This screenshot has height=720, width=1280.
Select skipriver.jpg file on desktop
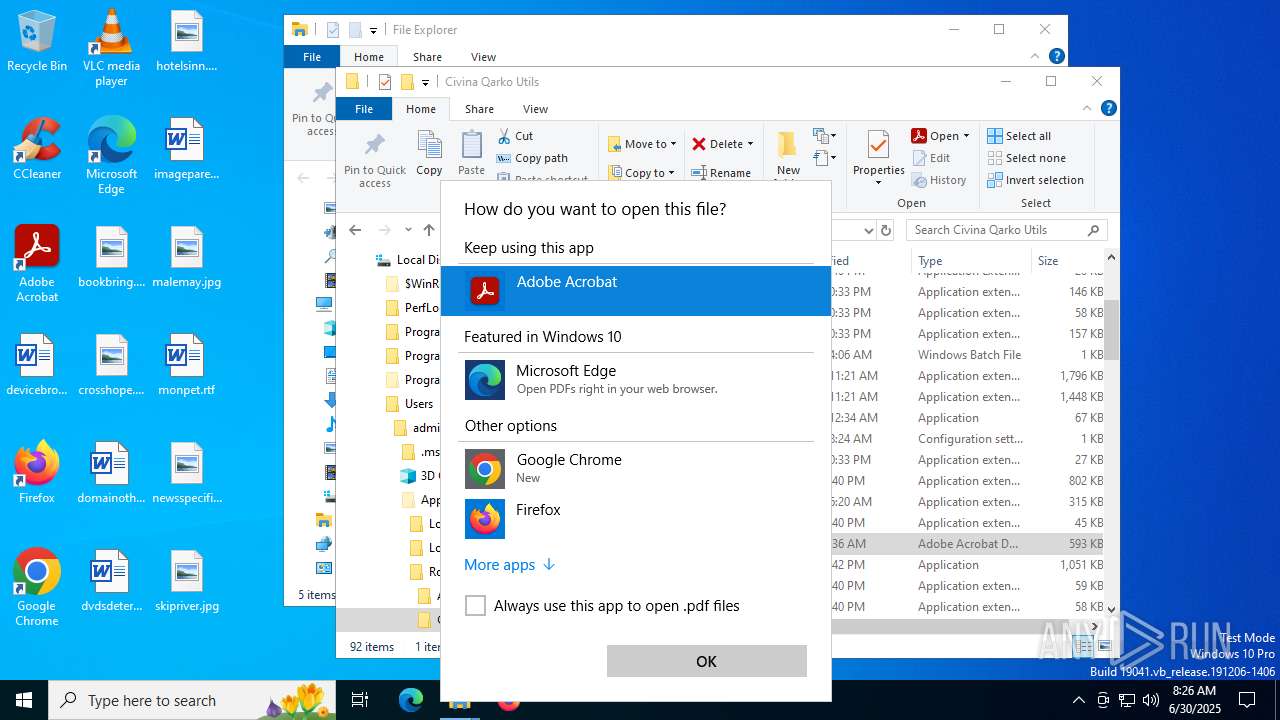[x=187, y=582]
